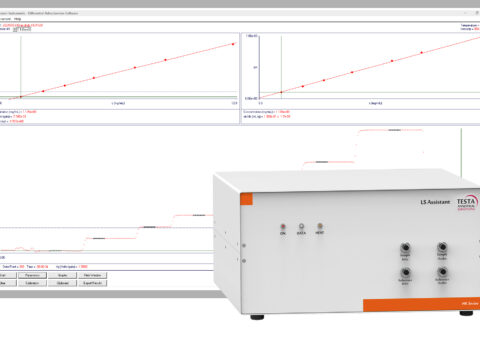Click the Calibration button
This screenshot has height=360, width=480.
(x=32, y=283)
